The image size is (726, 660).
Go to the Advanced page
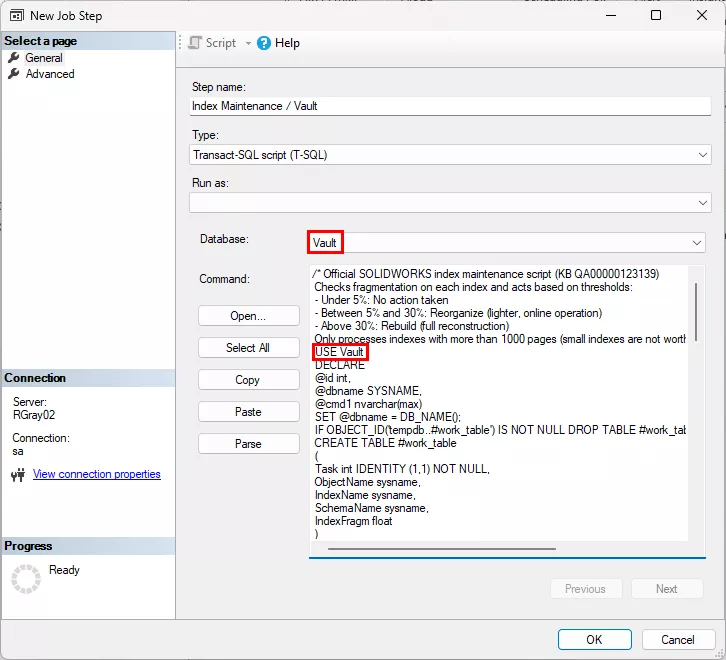click(x=50, y=74)
